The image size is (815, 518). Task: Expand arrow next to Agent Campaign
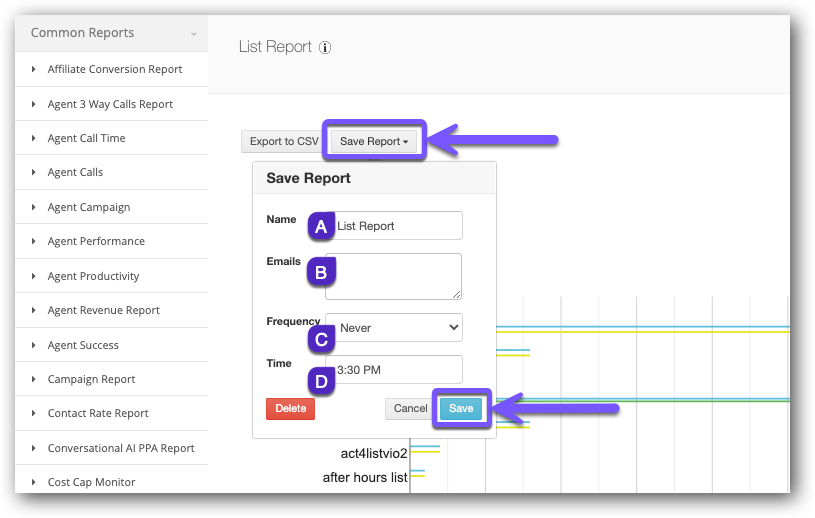click(34, 207)
